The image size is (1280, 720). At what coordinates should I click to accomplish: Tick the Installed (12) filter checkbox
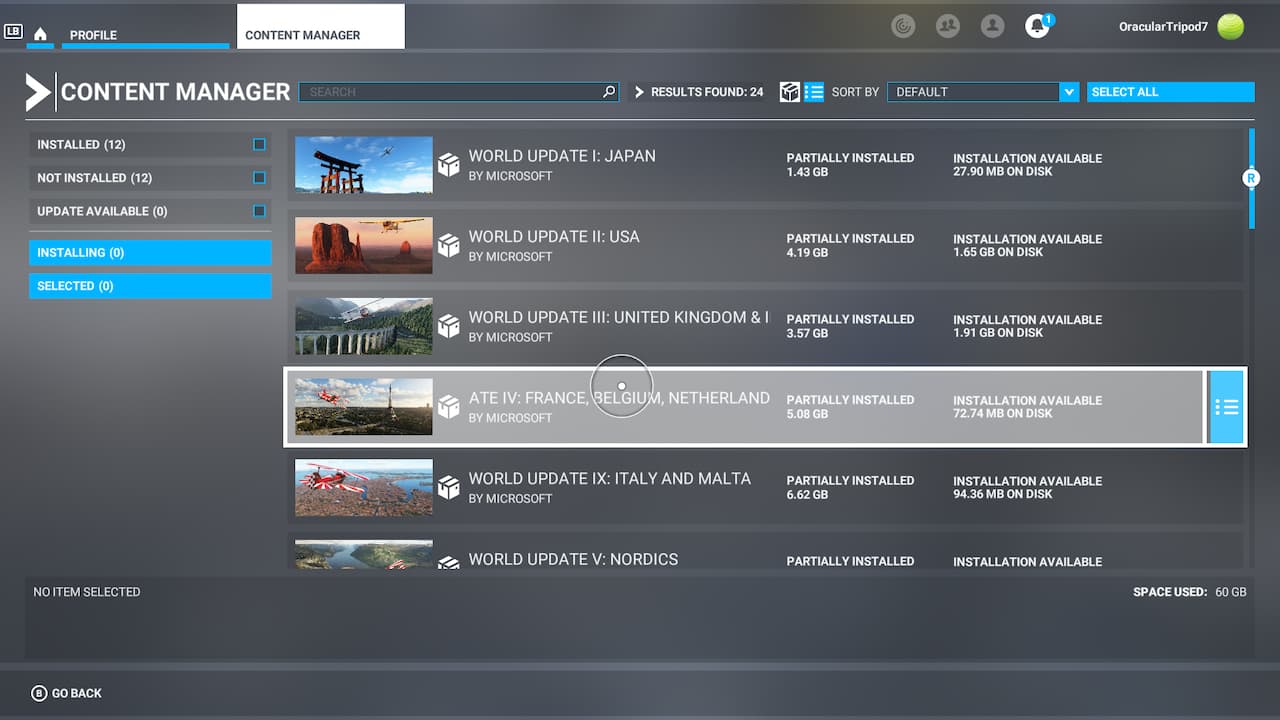[x=259, y=145]
